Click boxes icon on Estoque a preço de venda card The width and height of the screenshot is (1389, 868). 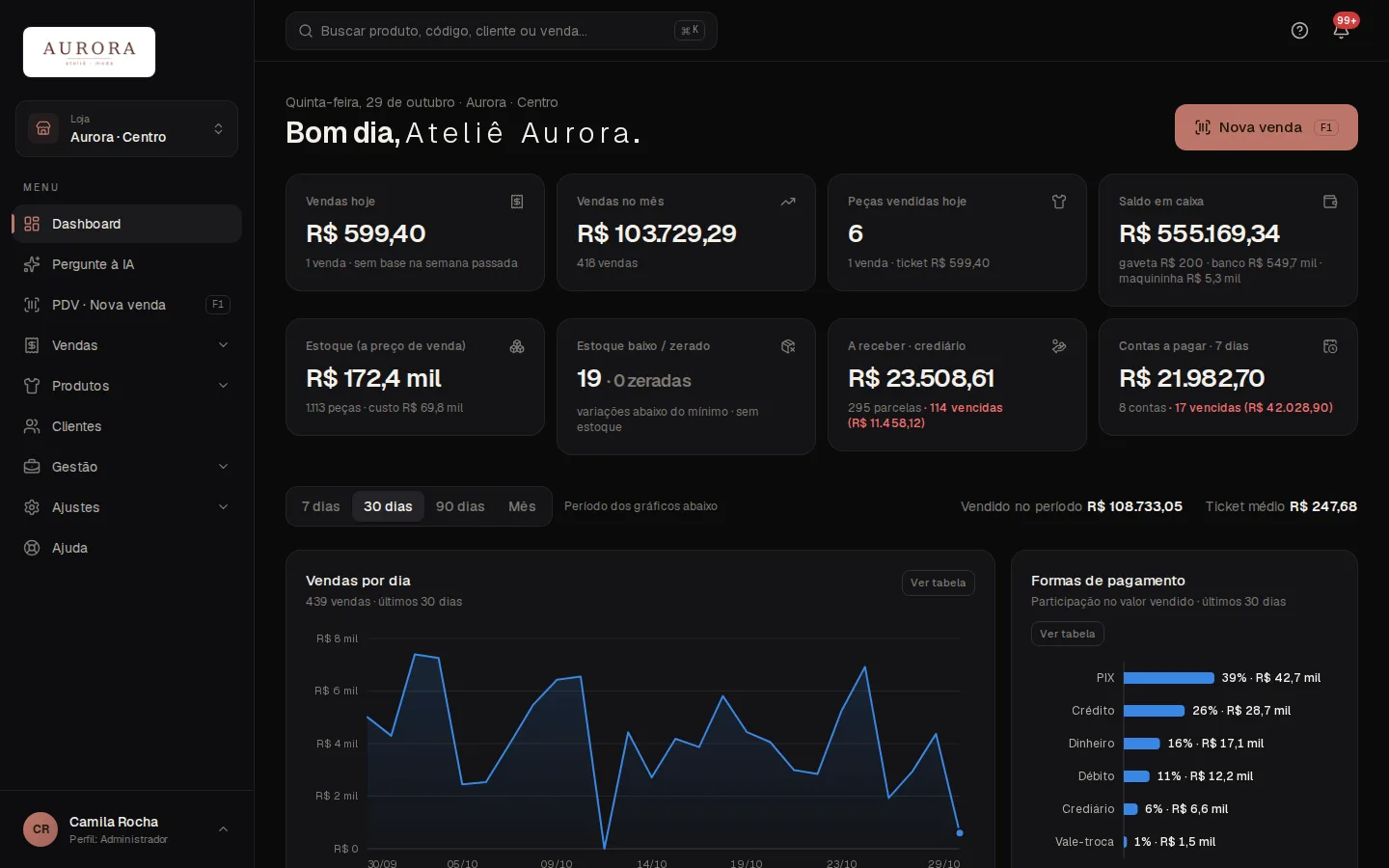(x=517, y=346)
